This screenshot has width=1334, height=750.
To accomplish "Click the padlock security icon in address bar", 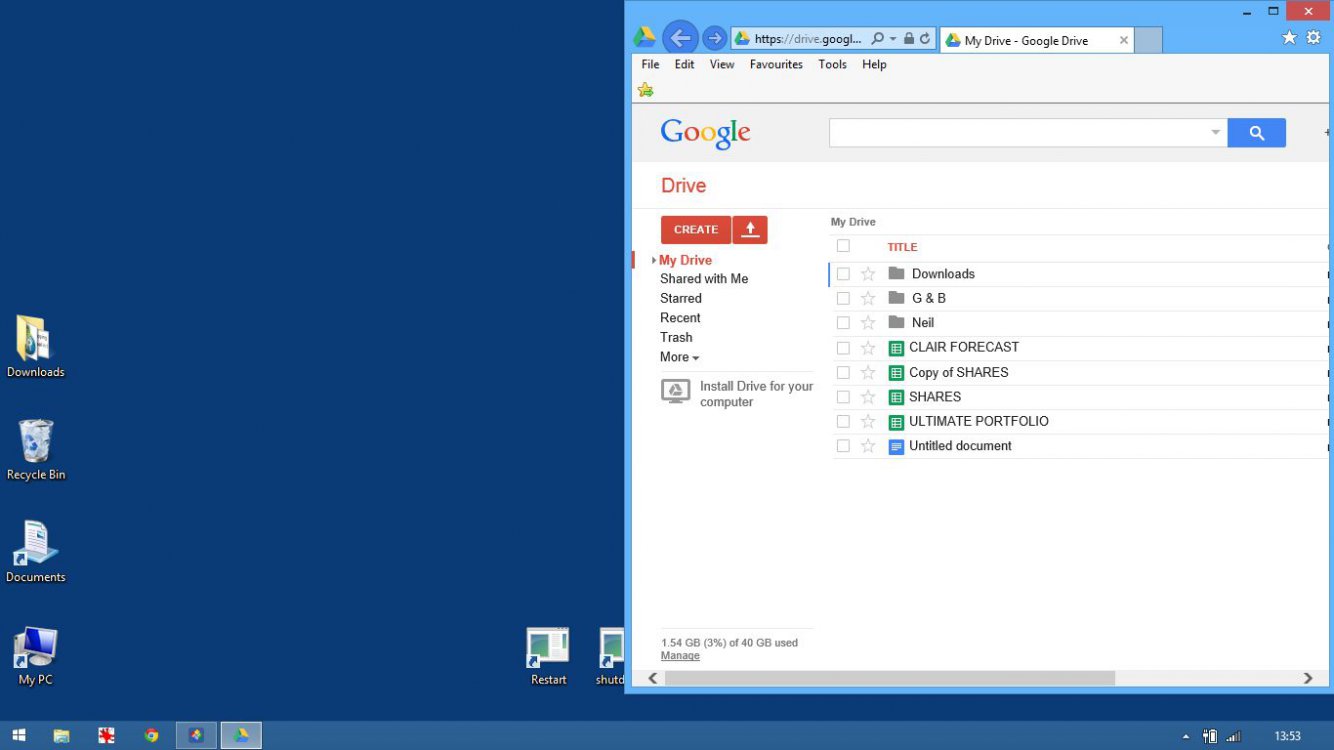I will coord(908,39).
